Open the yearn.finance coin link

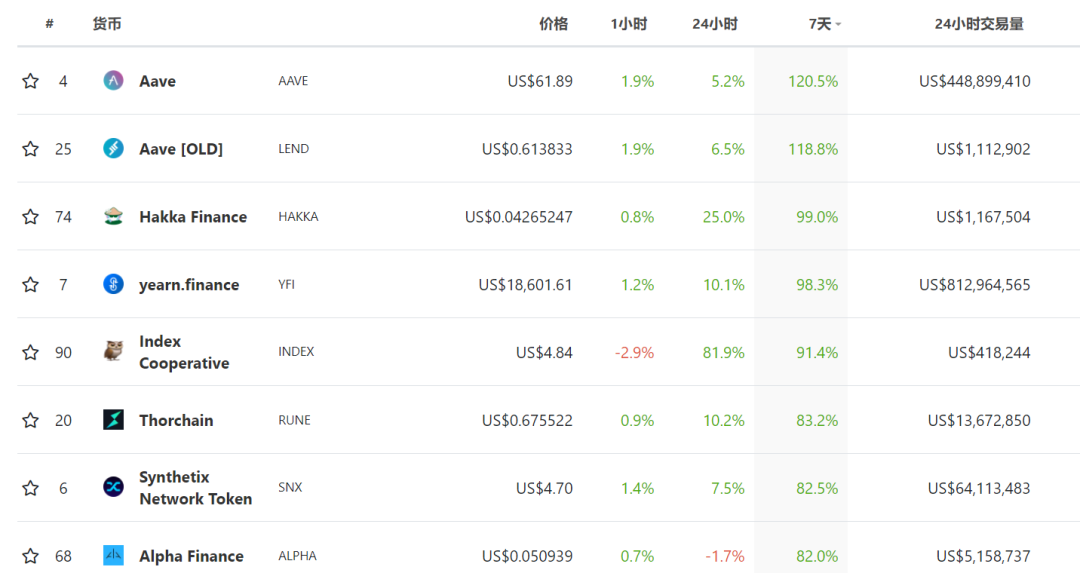189,284
